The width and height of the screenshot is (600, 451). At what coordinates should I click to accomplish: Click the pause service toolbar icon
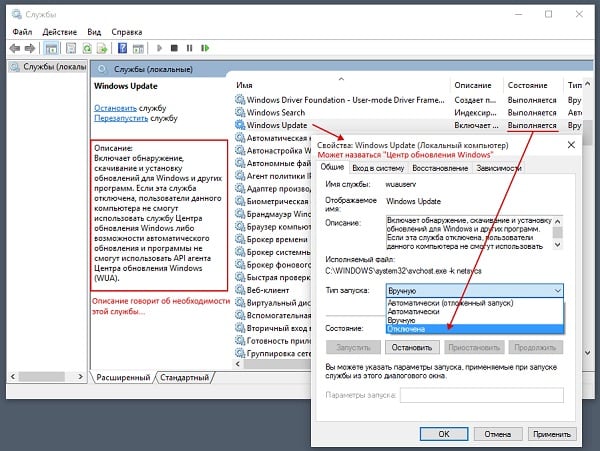pyautogui.click(x=188, y=47)
